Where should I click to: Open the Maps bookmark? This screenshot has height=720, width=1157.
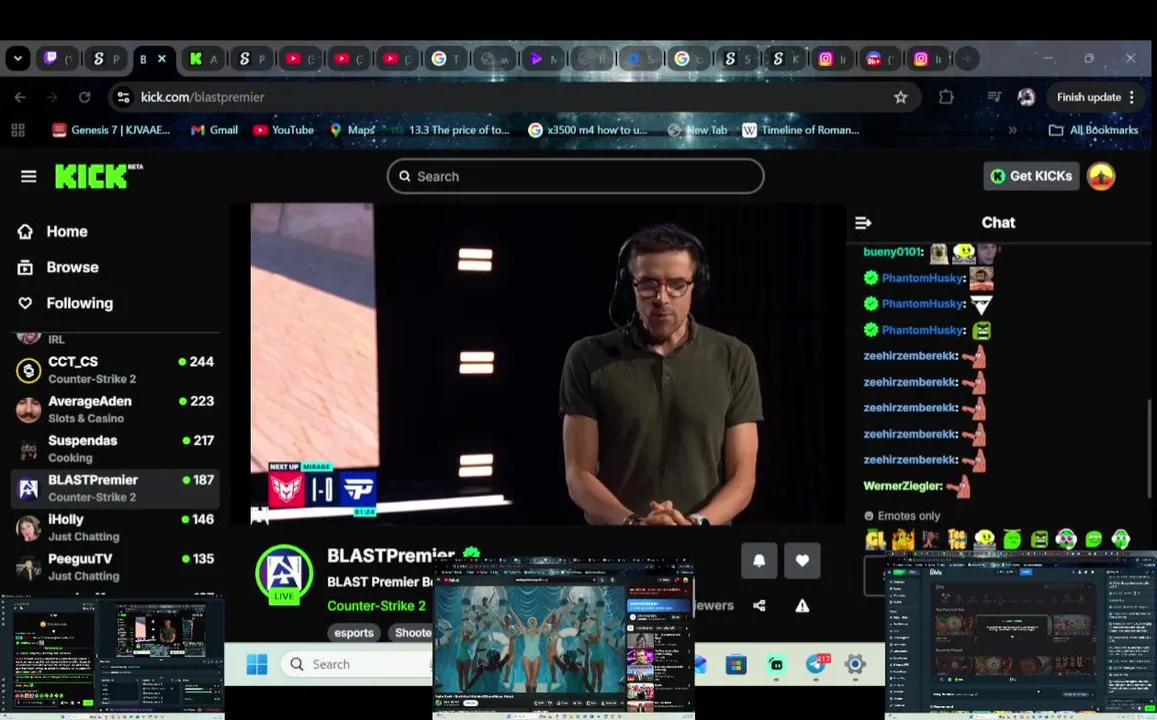click(353, 131)
